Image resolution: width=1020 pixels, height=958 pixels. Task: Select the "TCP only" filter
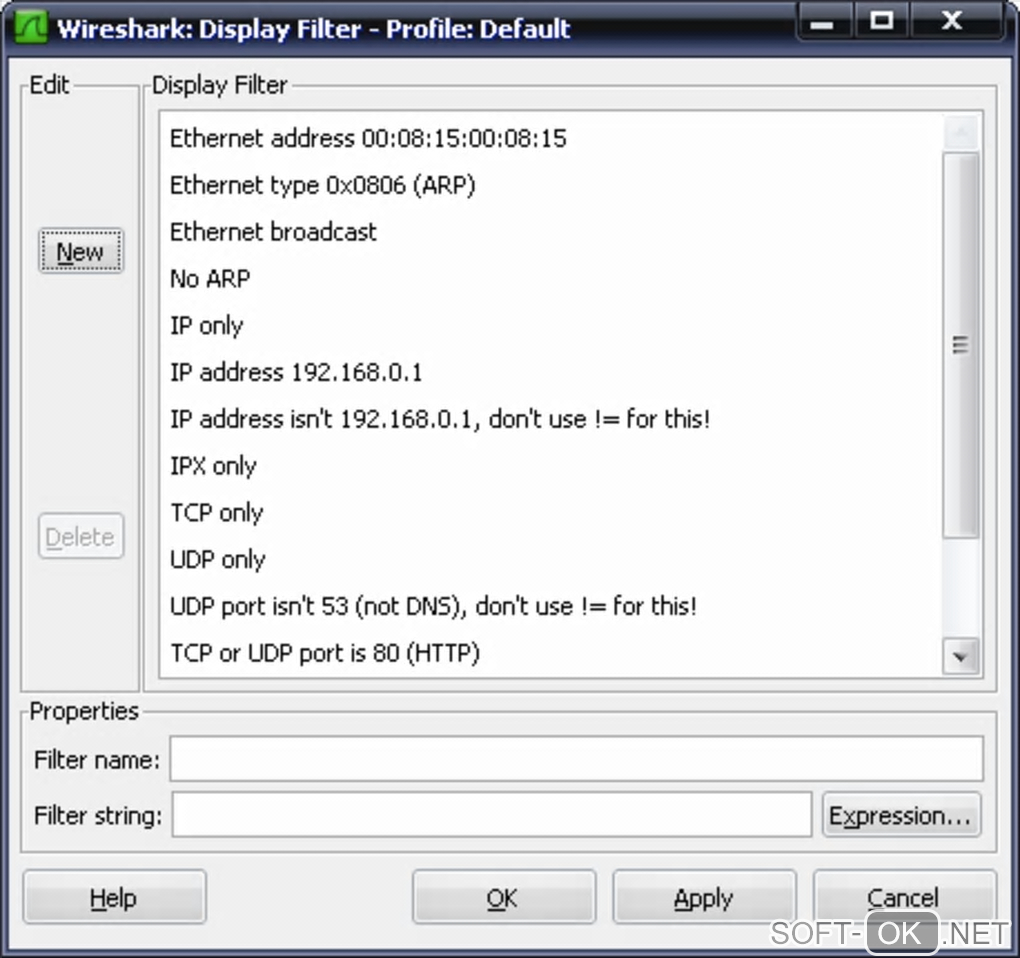[551, 513]
